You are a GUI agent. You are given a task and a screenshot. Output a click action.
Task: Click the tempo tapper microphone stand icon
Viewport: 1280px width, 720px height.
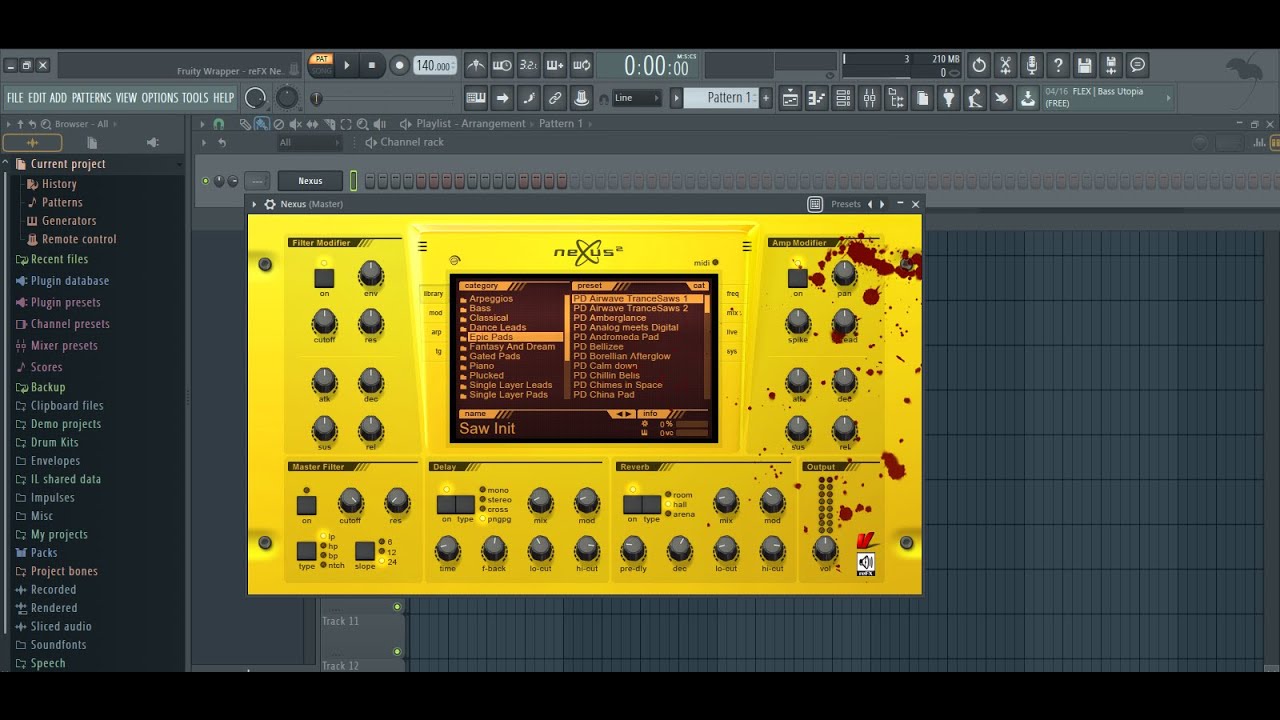pos(974,97)
